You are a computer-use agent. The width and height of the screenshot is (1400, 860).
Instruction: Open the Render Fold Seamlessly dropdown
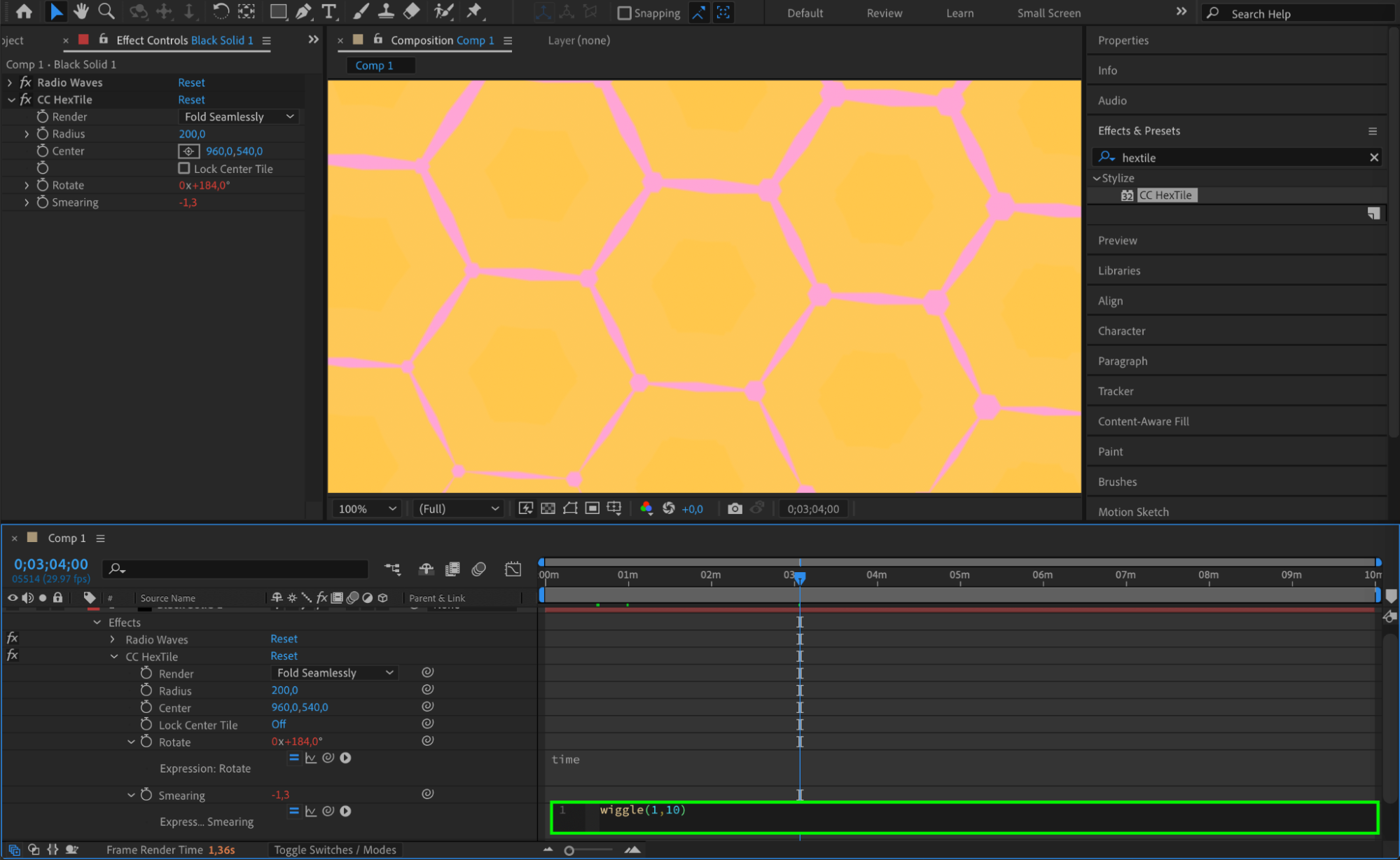[239, 117]
